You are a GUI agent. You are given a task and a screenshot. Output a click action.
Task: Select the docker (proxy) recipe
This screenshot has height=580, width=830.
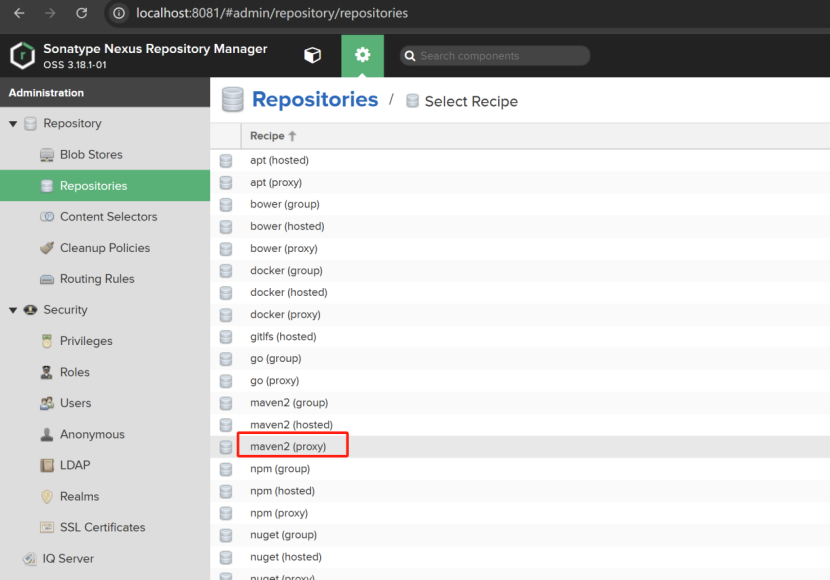520,315
